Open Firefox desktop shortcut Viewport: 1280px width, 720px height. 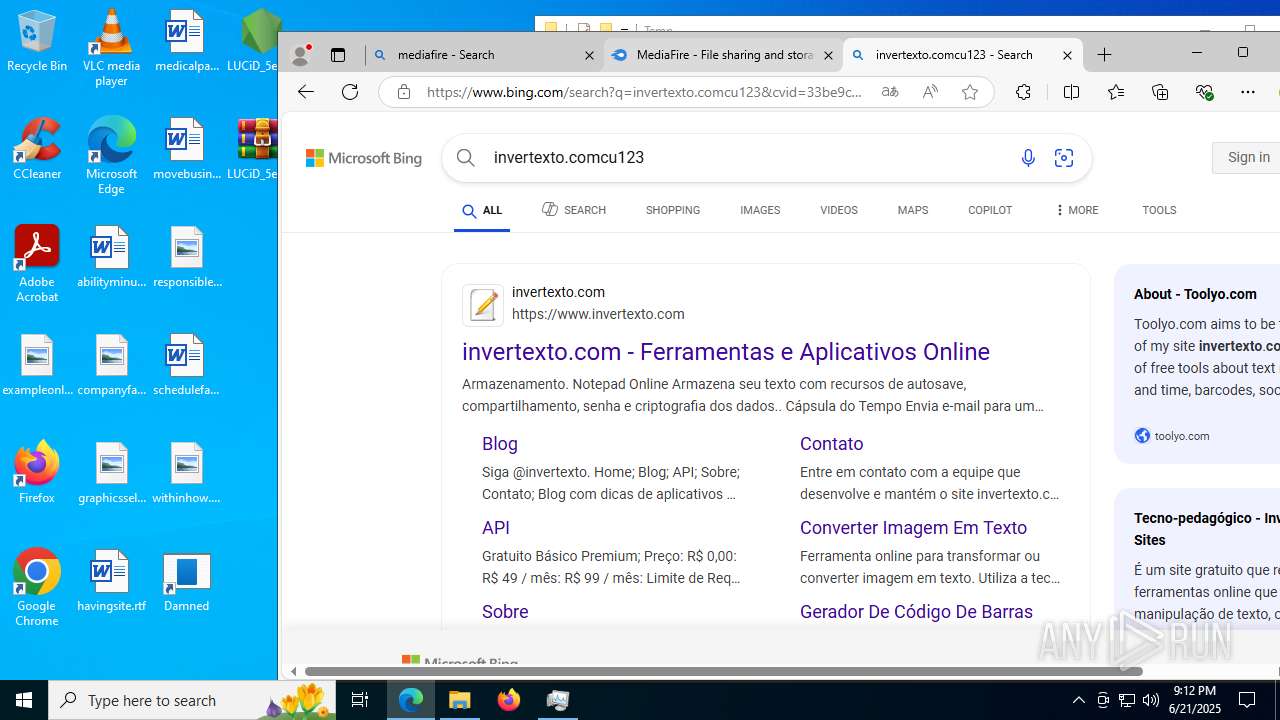click(37, 472)
